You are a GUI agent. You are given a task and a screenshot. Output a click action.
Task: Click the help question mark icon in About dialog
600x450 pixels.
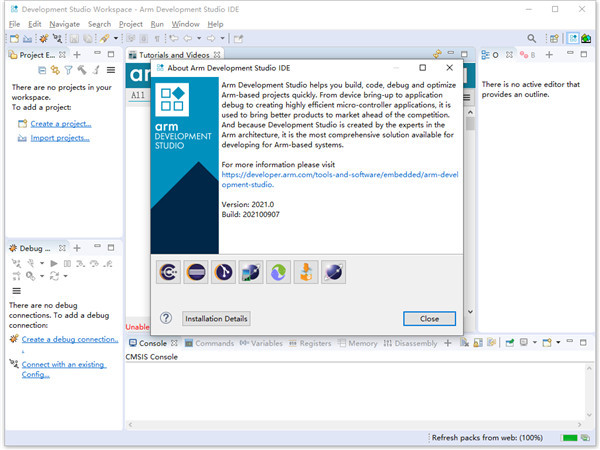click(x=166, y=318)
